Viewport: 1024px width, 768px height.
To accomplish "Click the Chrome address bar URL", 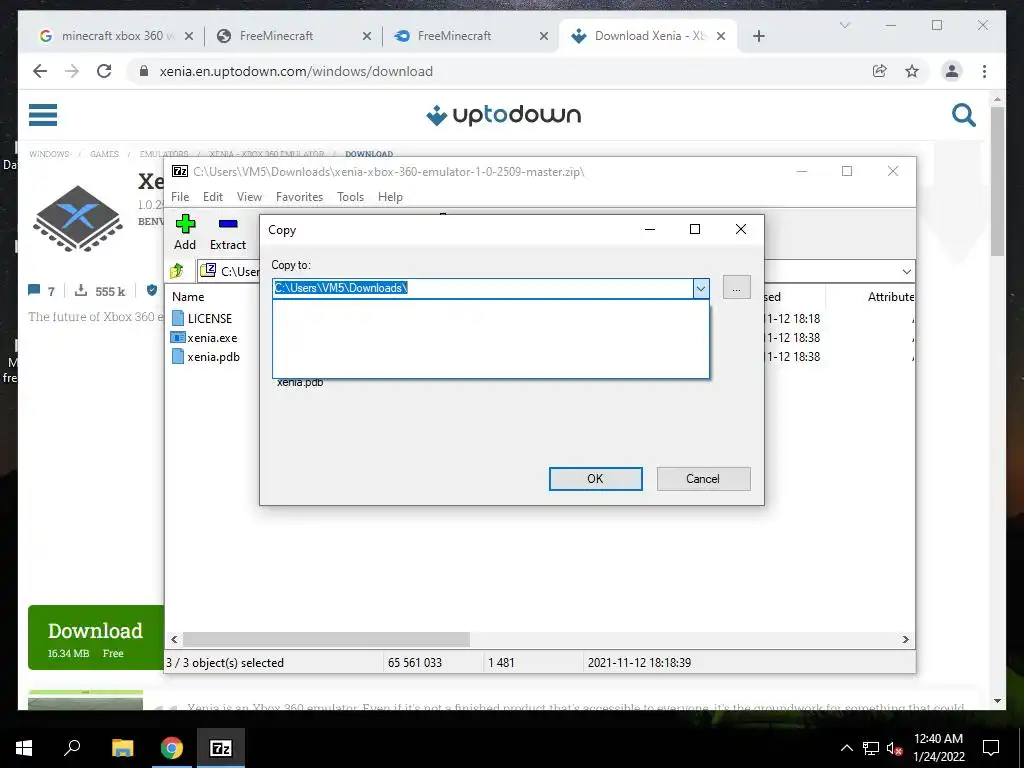I will 296,71.
